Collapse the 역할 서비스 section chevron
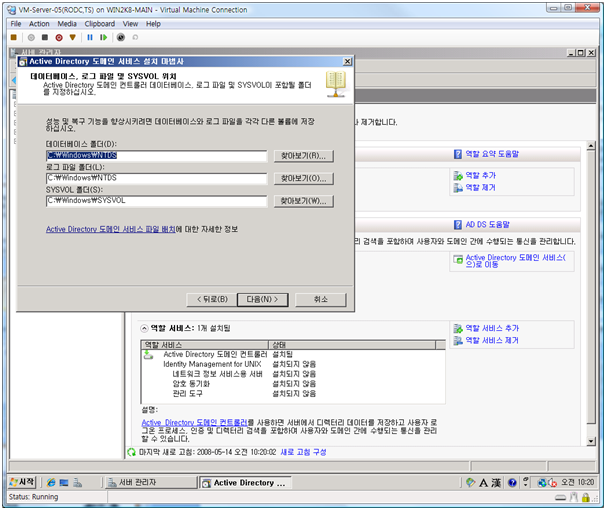This screenshot has width=606, height=510. 144,329
